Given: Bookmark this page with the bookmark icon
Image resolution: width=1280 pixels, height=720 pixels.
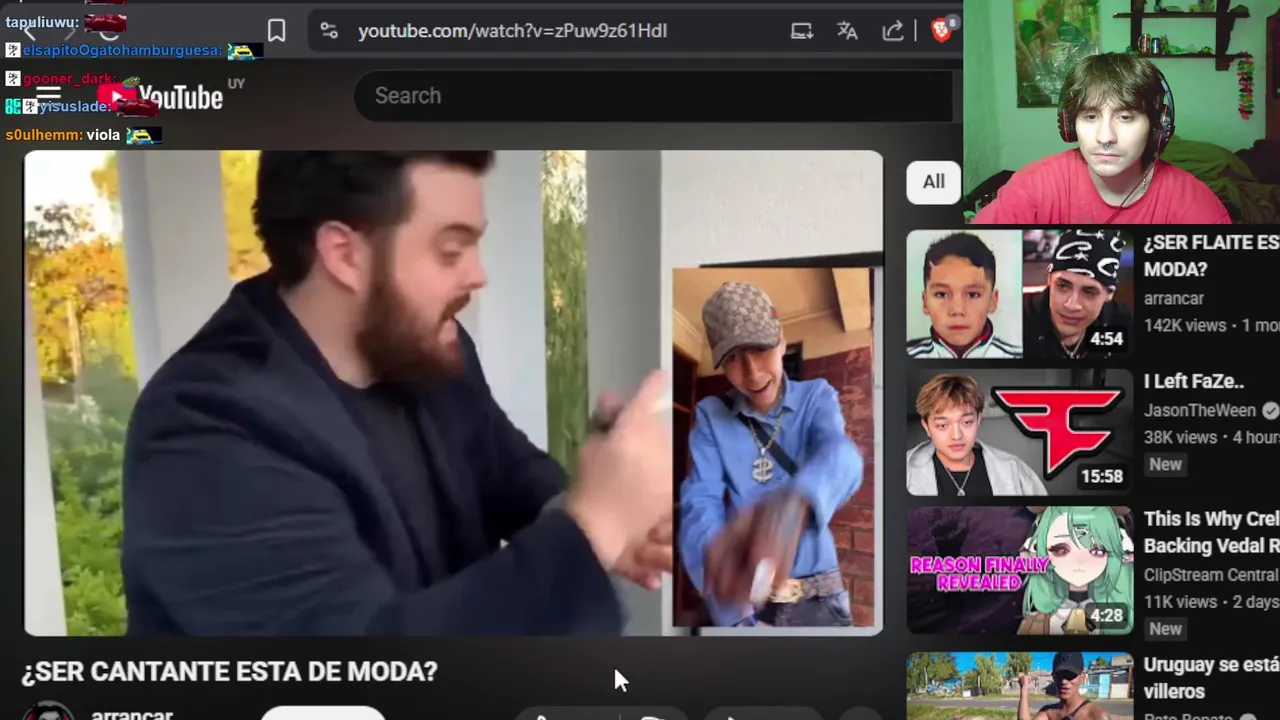Looking at the screenshot, I should [x=276, y=31].
